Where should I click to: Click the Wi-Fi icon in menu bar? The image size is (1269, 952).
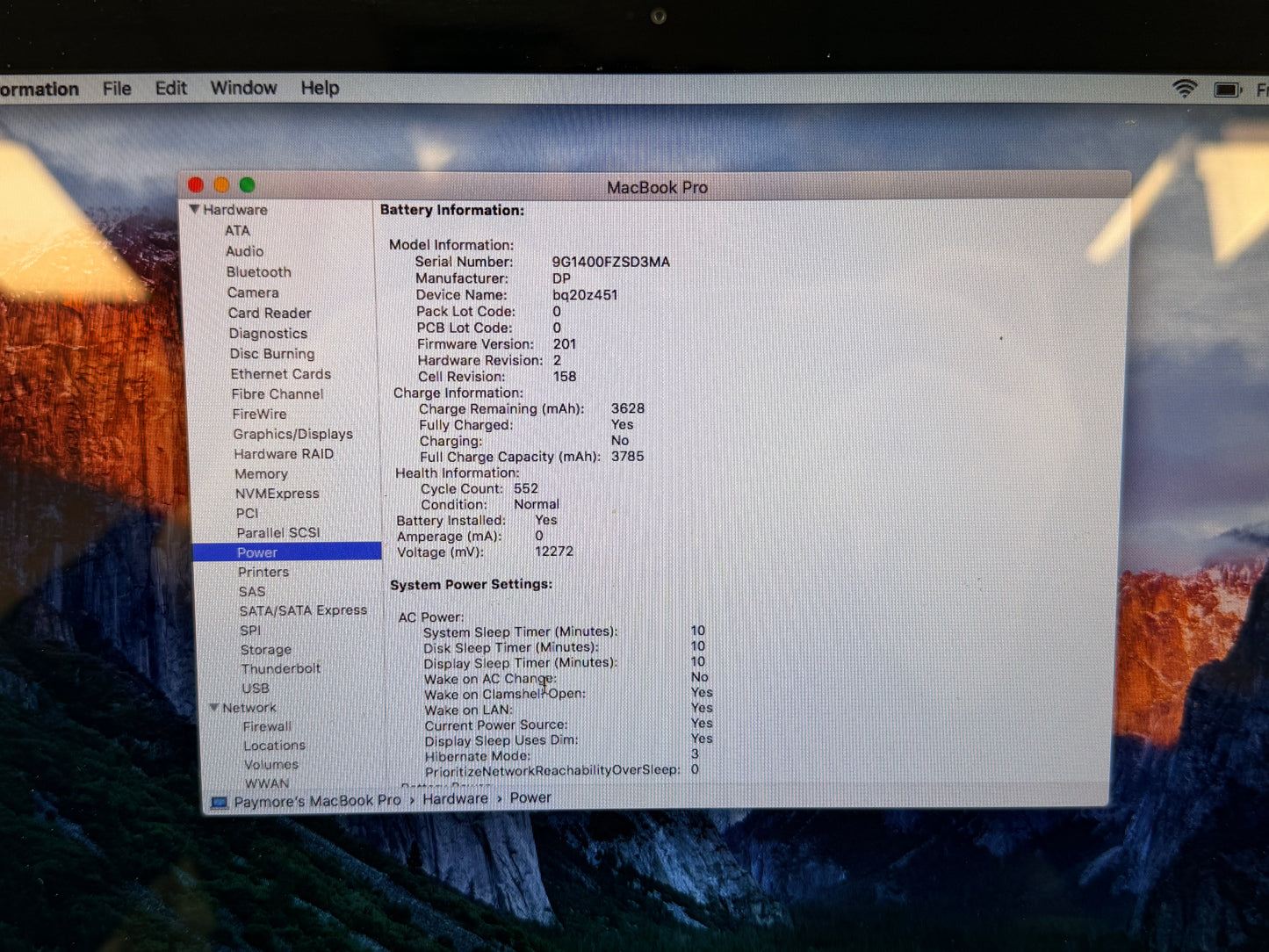pyautogui.click(x=1184, y=88)
